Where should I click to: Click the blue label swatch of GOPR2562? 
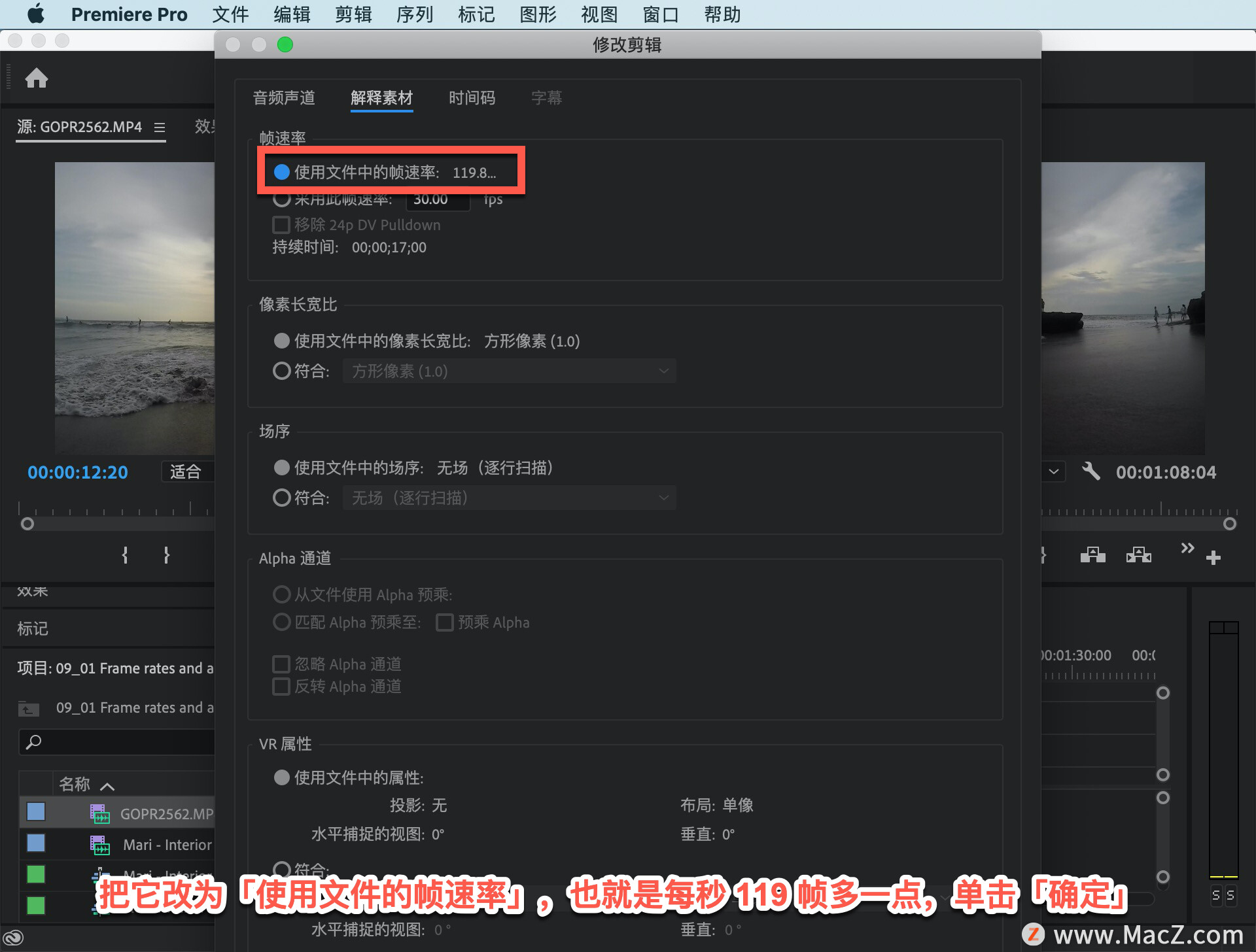click(36, 812)
